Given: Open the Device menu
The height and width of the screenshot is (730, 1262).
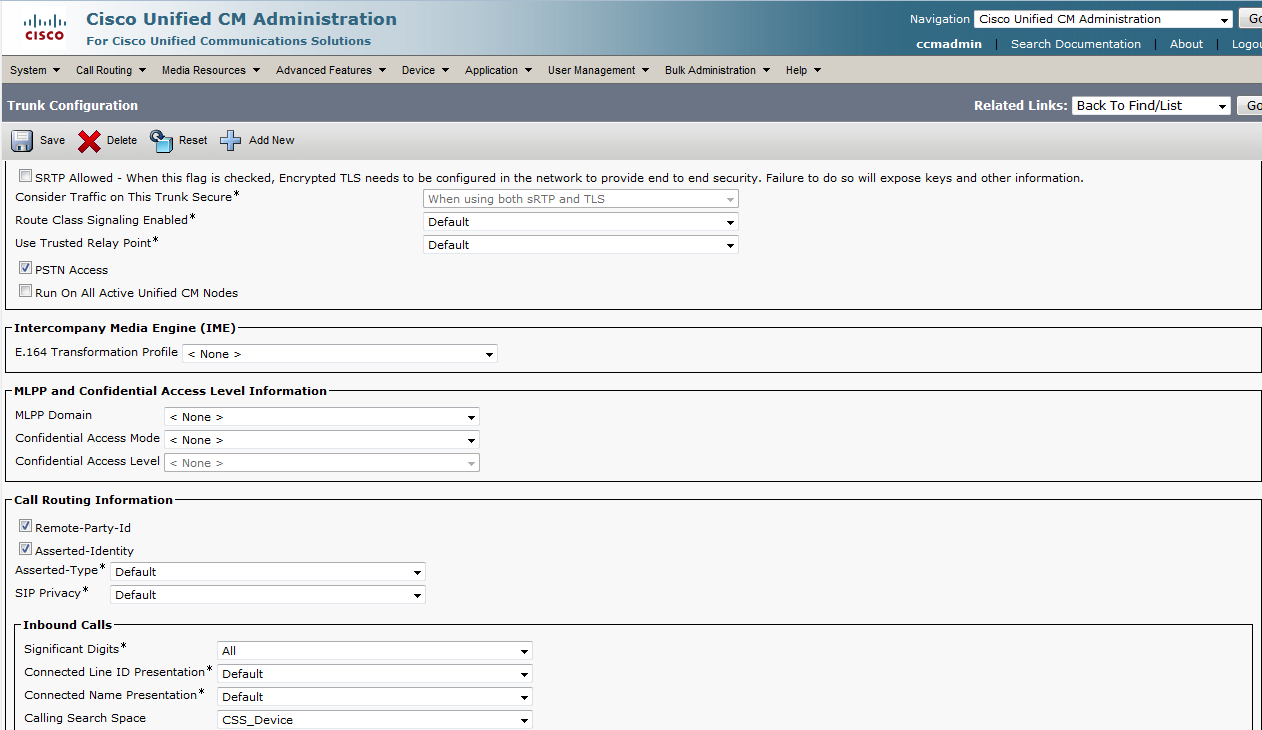Looking at the screenshot, I should click(425, 70).
